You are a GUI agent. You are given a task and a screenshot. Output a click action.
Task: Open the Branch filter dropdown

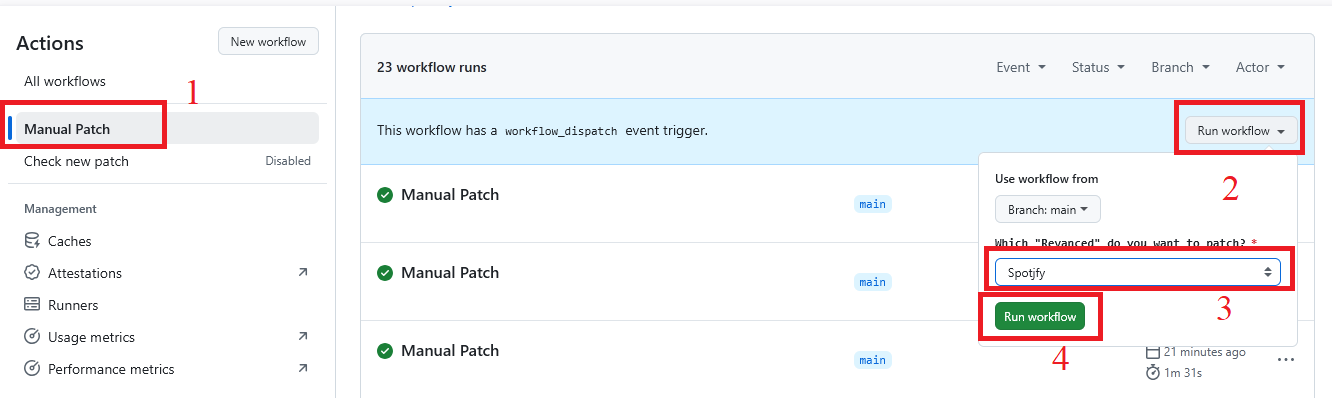click(x=1180, y=67)
